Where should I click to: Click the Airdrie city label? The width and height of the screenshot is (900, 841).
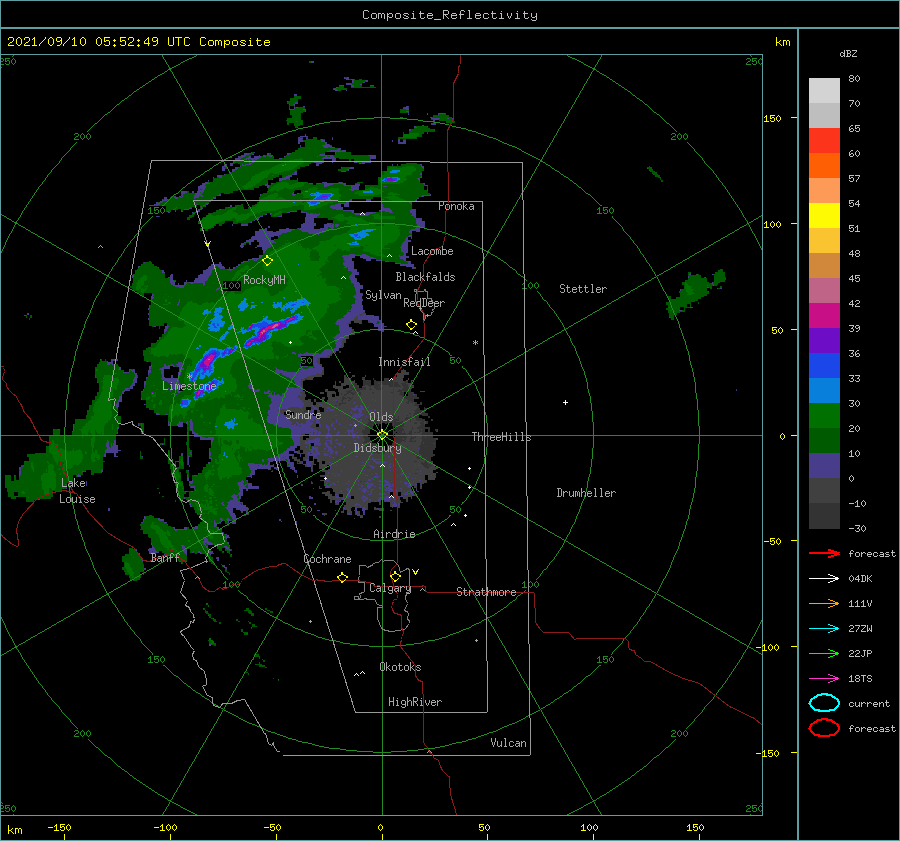tap(394, 534)
